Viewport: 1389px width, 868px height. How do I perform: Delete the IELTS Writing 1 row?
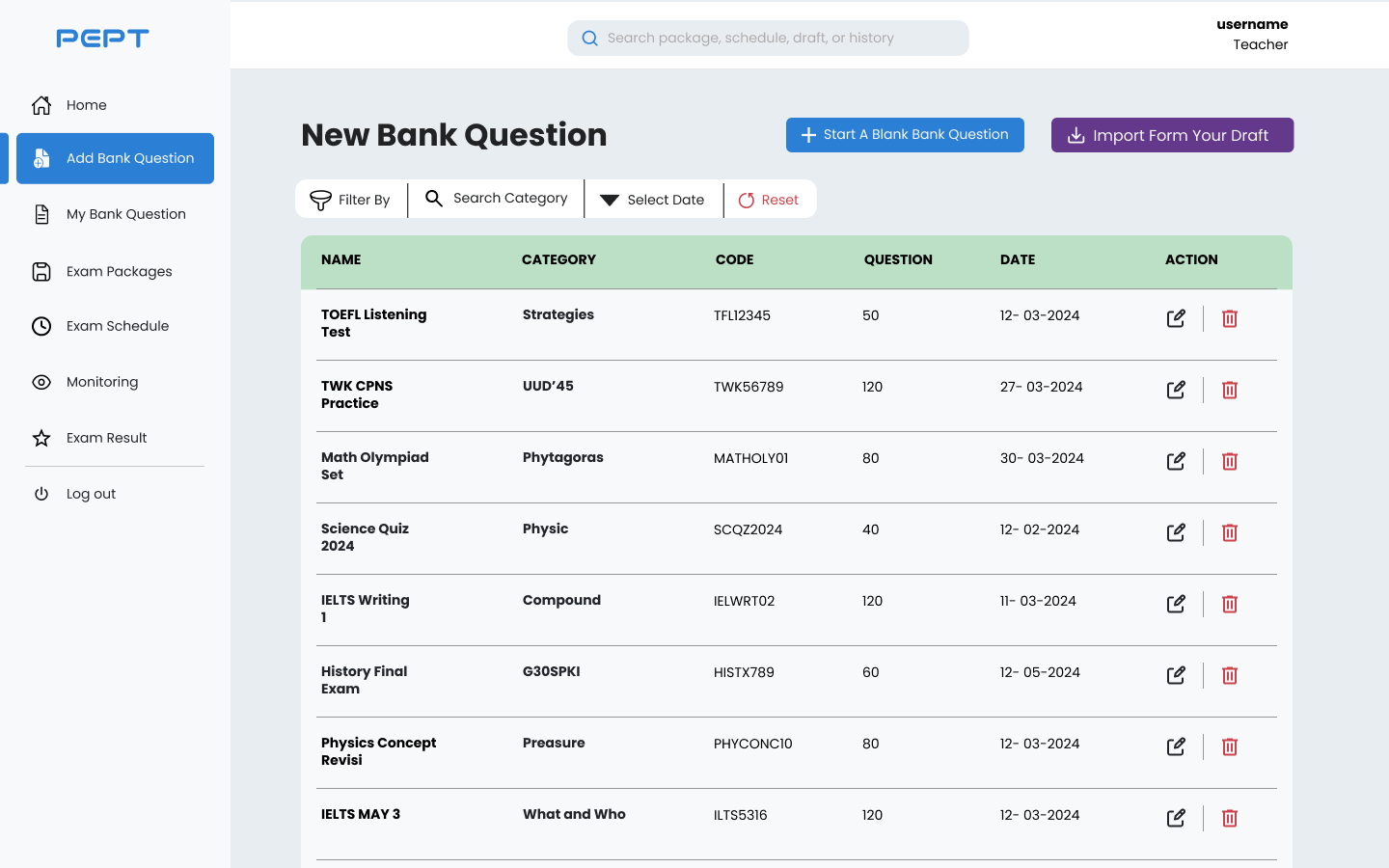click(1230, 604)
